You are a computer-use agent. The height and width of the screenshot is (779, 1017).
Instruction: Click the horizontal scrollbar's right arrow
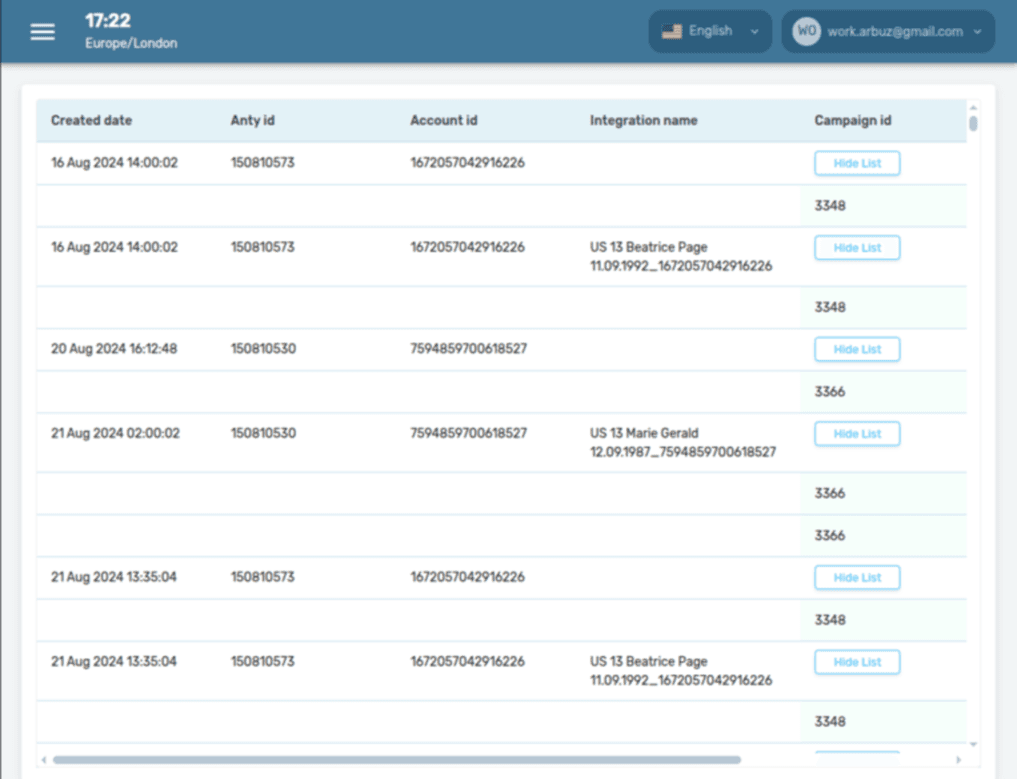959,760
